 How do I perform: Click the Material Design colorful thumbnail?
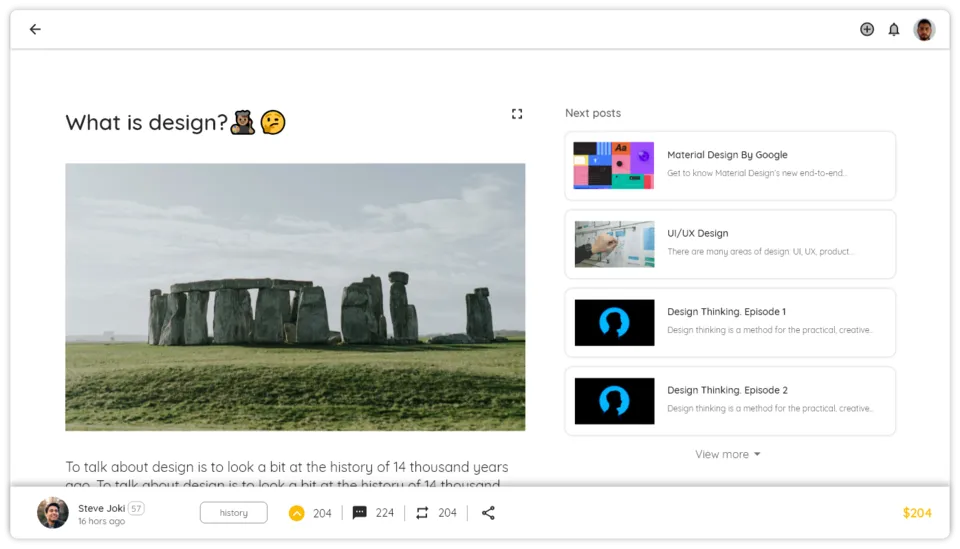tap(613, 165)
